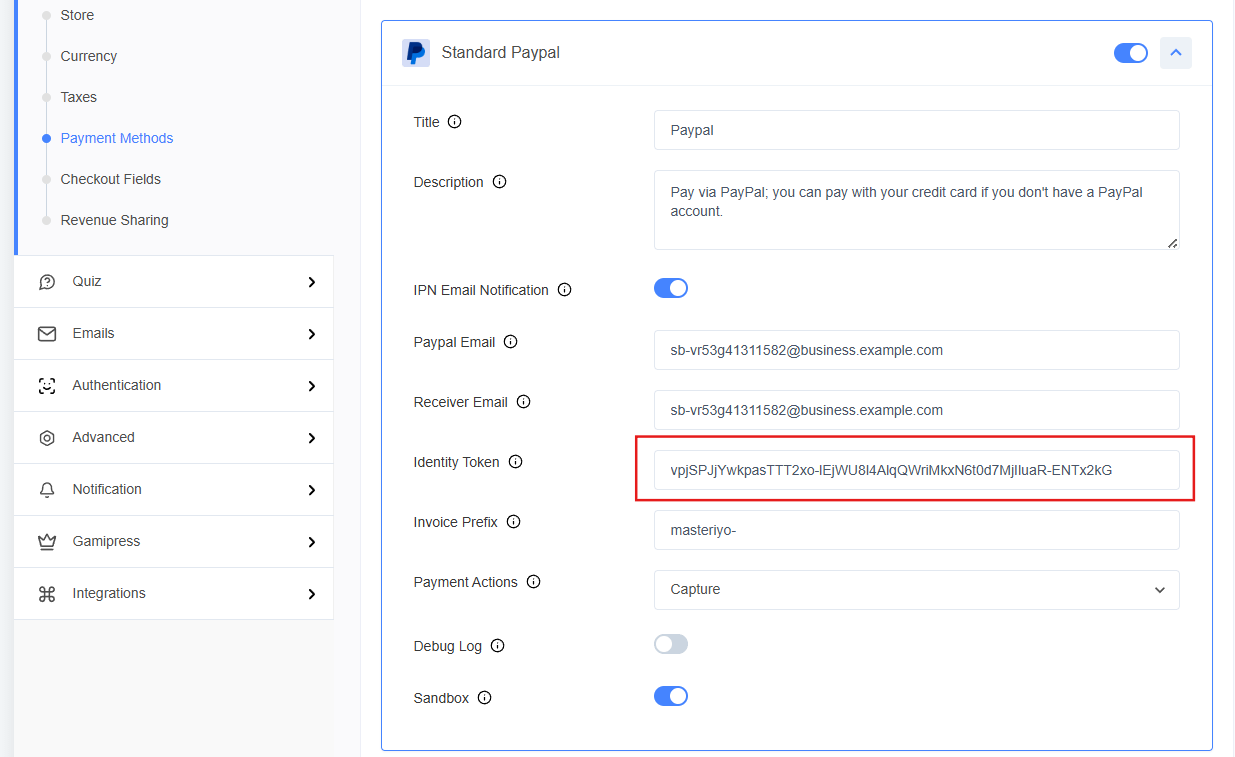This screenshot has height=757, width=1235.
Task: Disable the Standard Paypal payment toggle
Action: [x=1131, y=53]
